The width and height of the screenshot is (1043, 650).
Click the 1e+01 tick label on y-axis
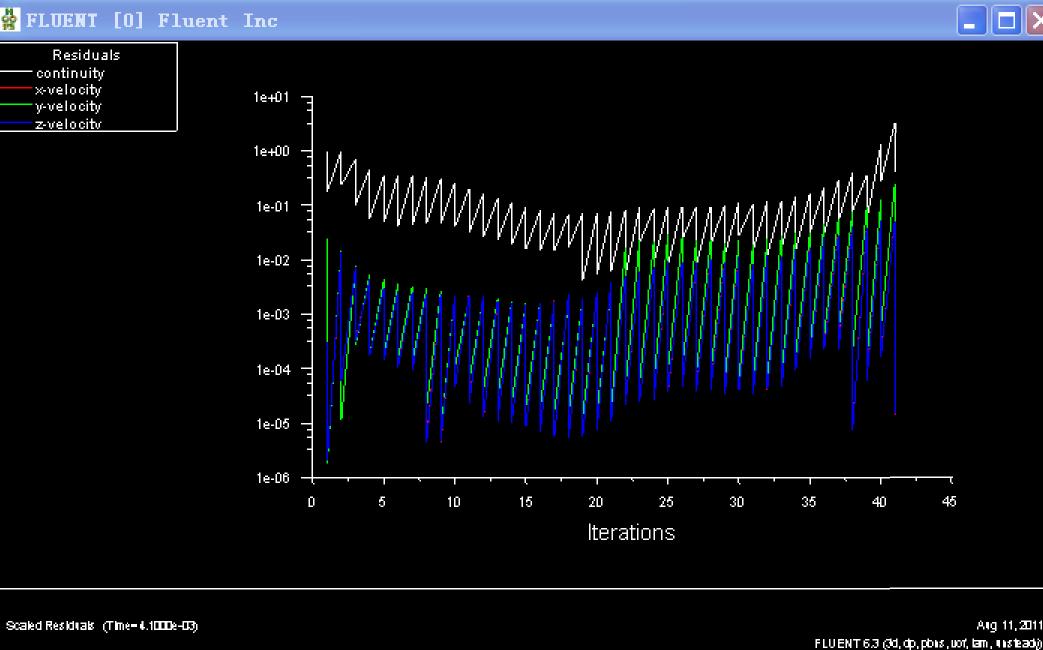(273, 98)
